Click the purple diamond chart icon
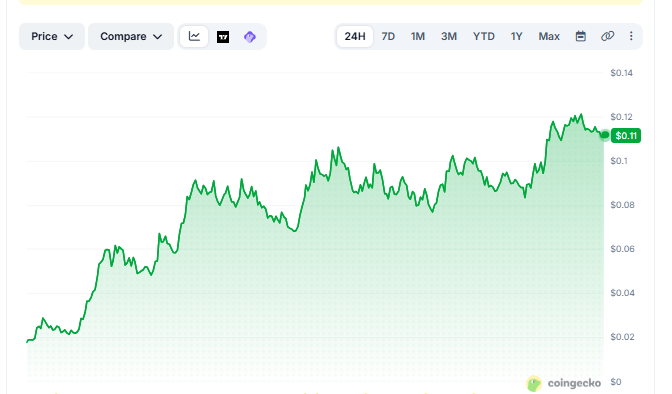Image resolution: width=672 pixels, height=394 pixels. click(x=250, y=37)
